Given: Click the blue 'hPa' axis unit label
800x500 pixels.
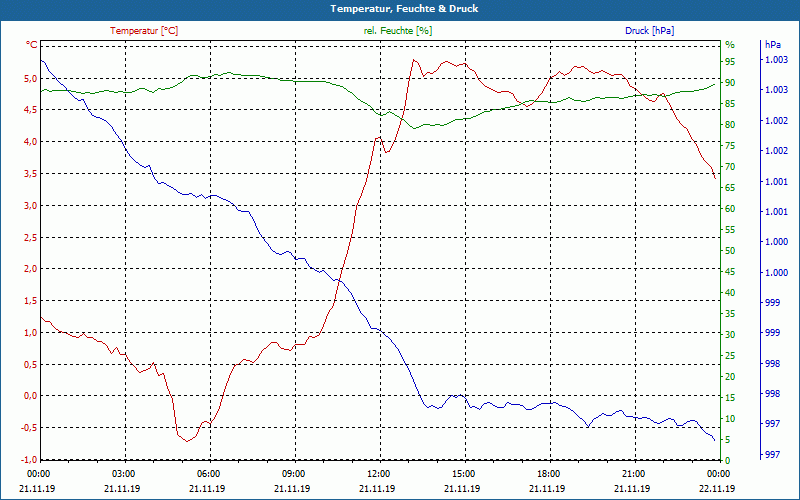Looking at the screenshot, I should point(772,45).
